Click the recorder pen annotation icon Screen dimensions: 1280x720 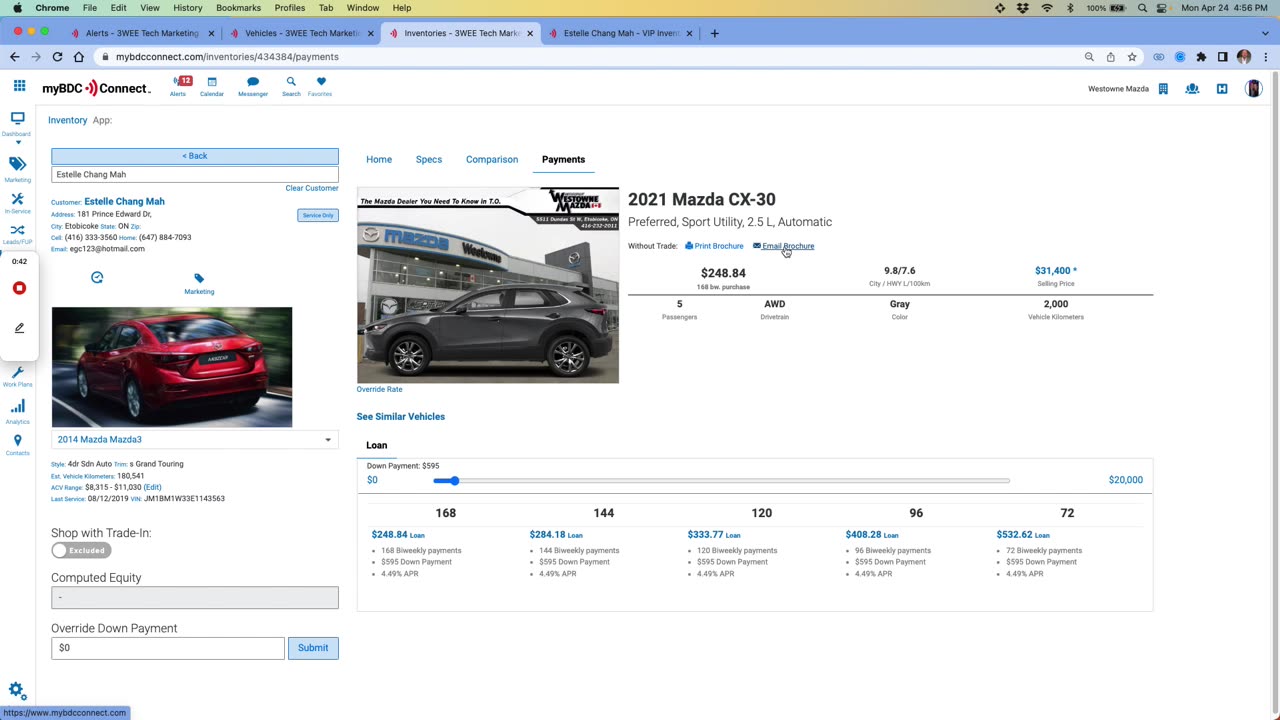pyautogui.click(x=19, y=328)
